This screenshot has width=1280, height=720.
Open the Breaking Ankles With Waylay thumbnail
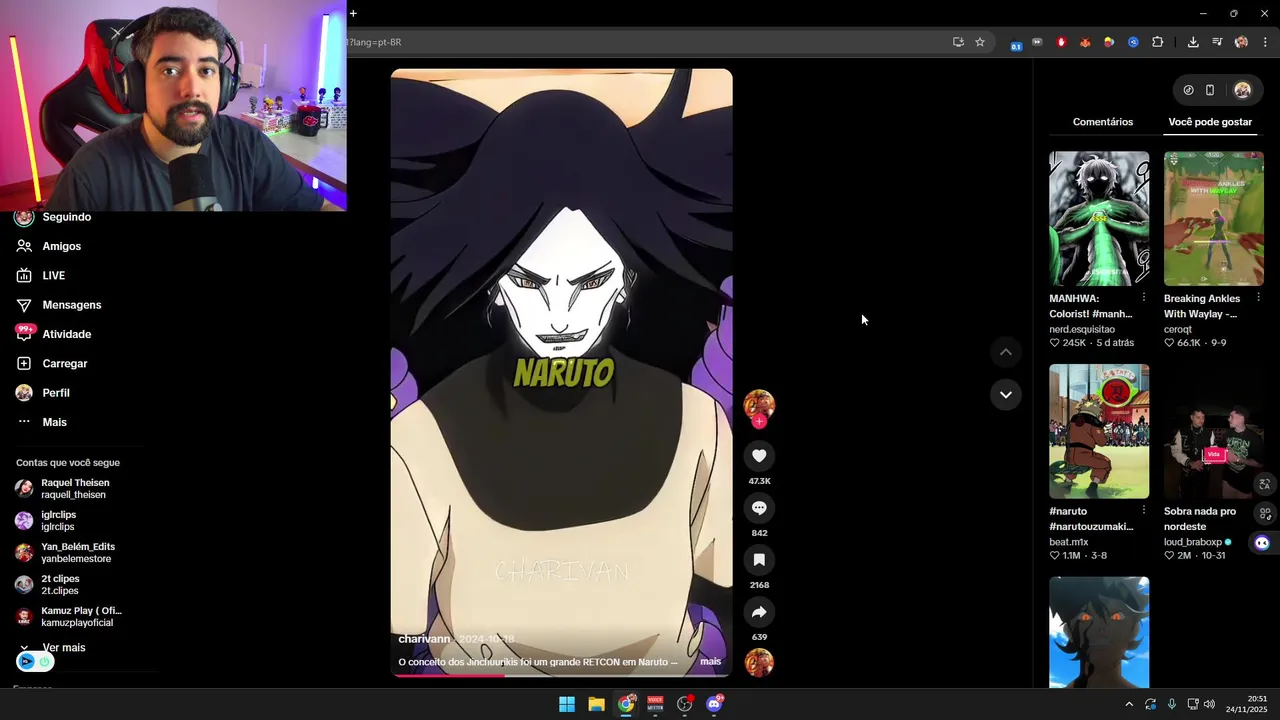[x=1214, y=219]
